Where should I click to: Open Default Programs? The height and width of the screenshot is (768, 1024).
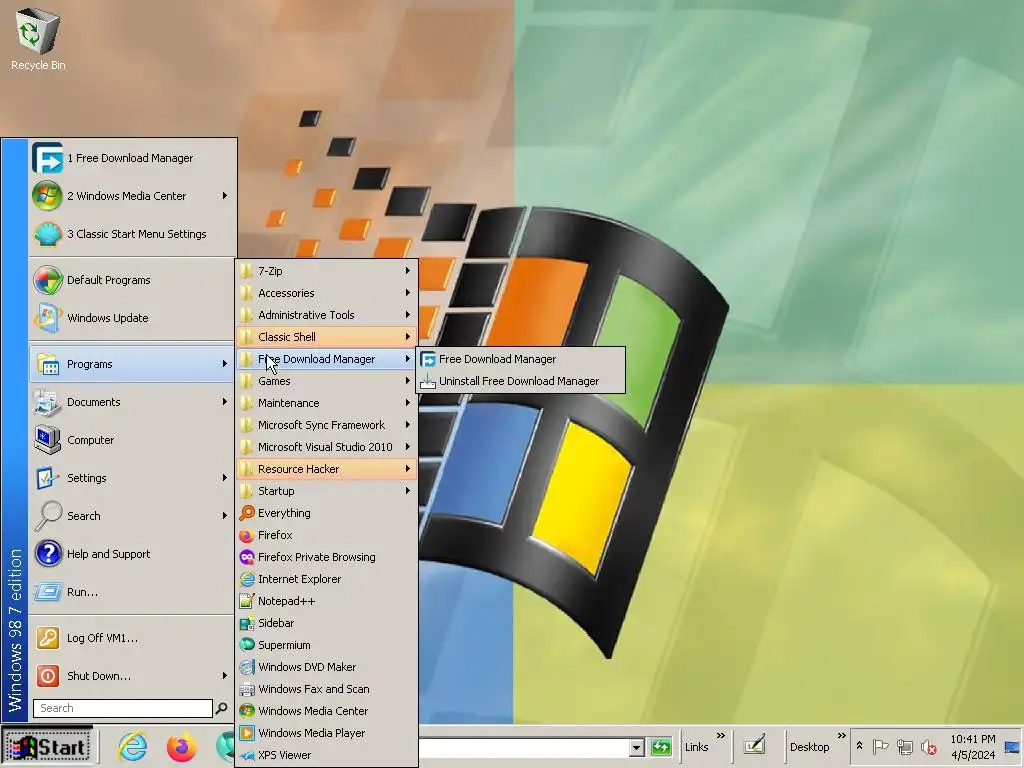pyautogui.click(x=133, y=280)
